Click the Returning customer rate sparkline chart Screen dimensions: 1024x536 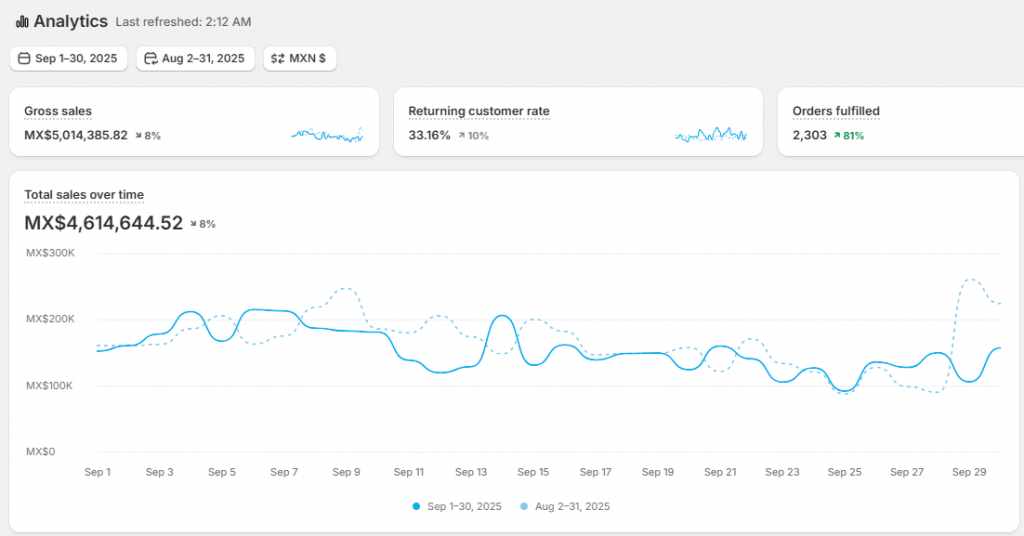(711, 134)
